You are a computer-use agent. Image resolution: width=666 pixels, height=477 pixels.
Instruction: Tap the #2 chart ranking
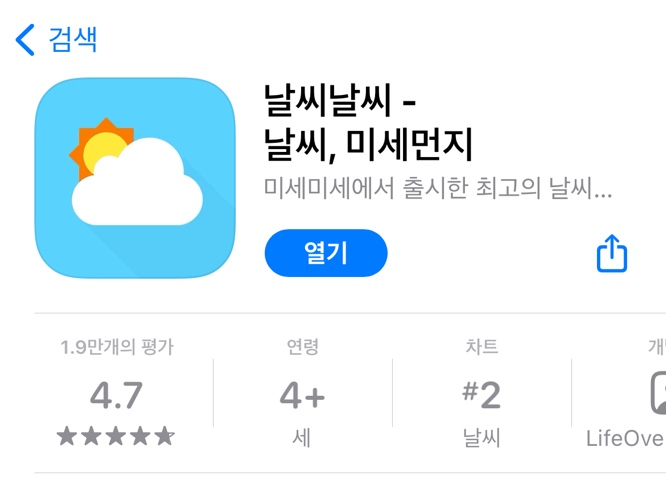481,395
